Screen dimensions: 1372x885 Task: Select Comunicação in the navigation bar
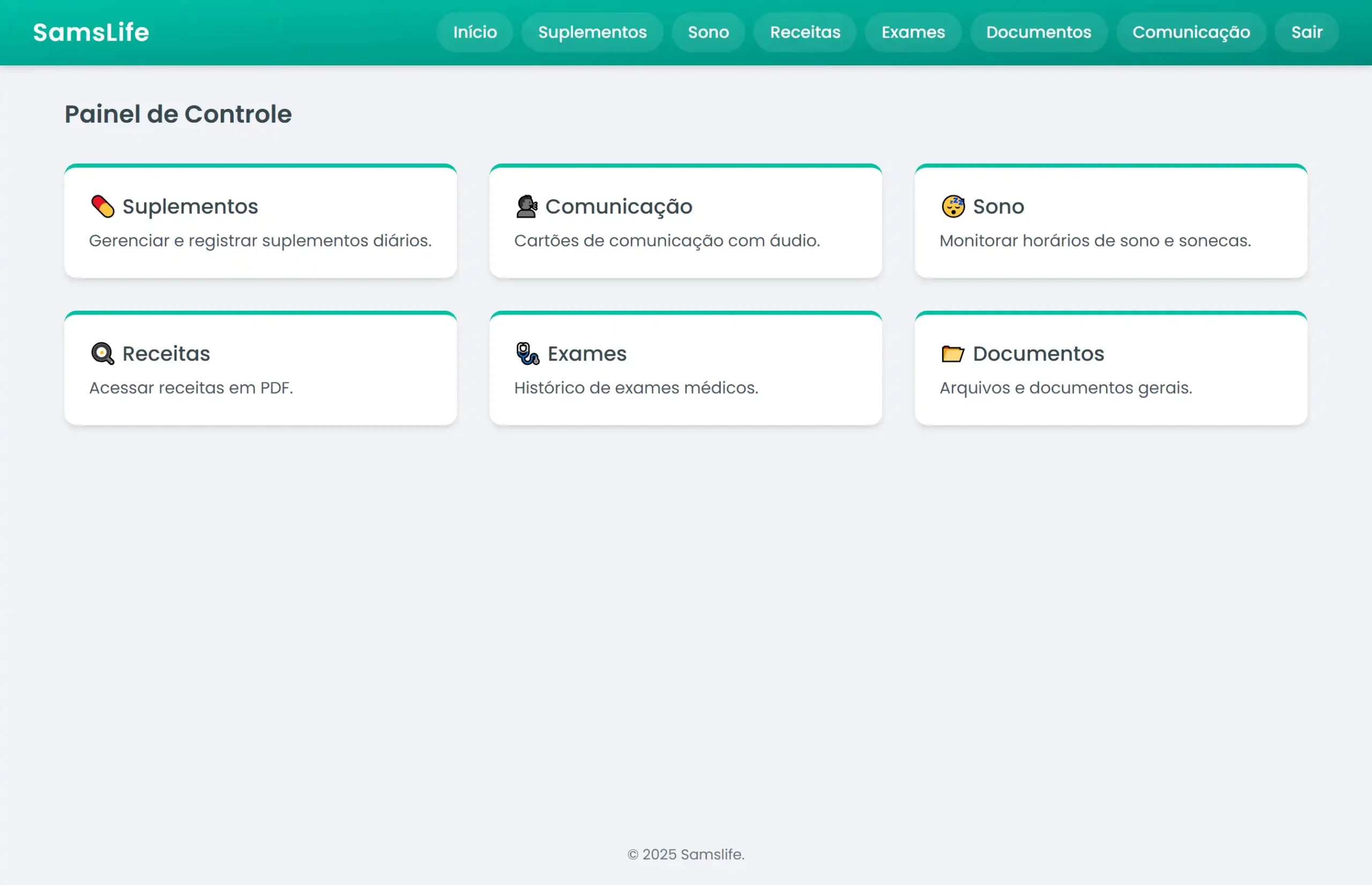tap(1191, 32)
